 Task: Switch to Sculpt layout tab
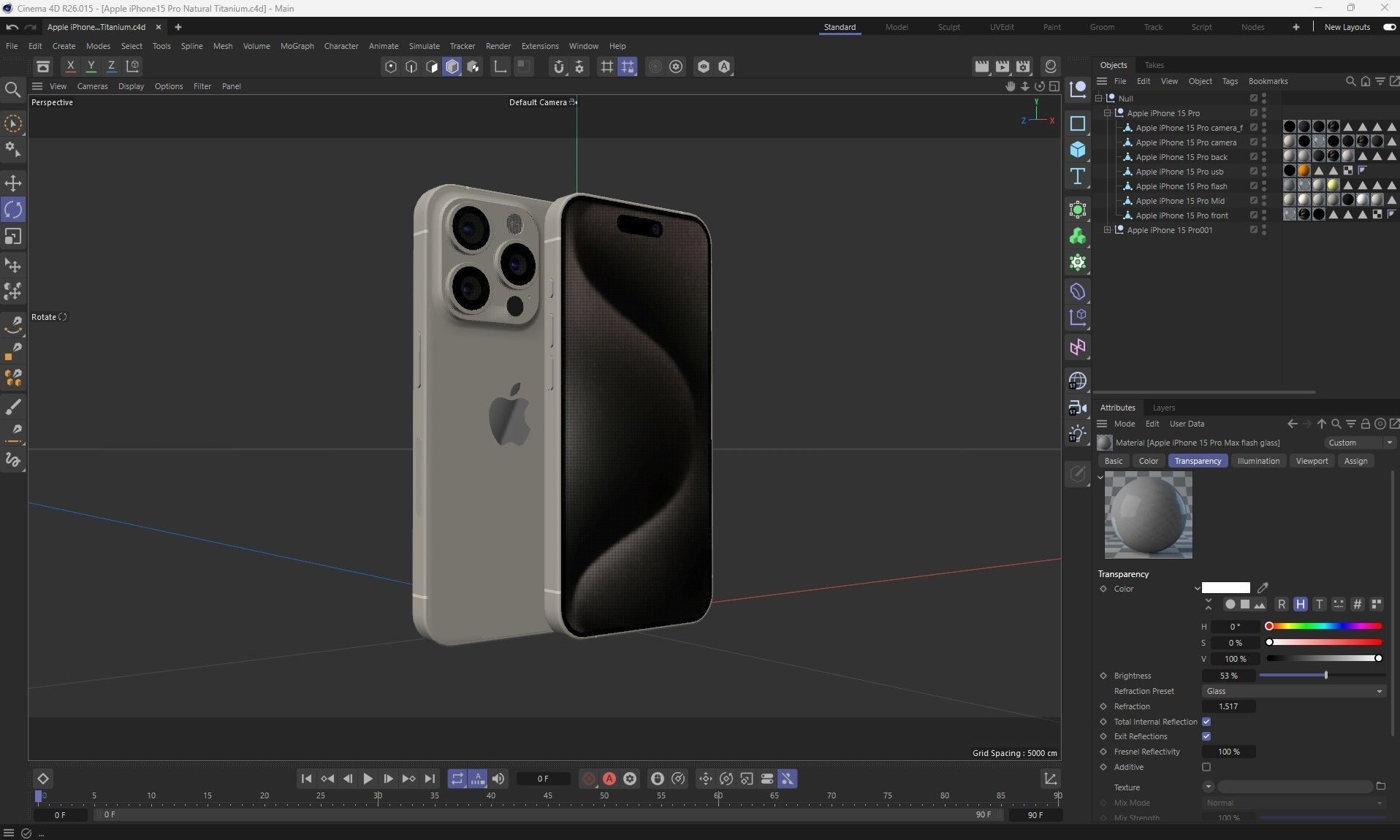pos(948,27)
